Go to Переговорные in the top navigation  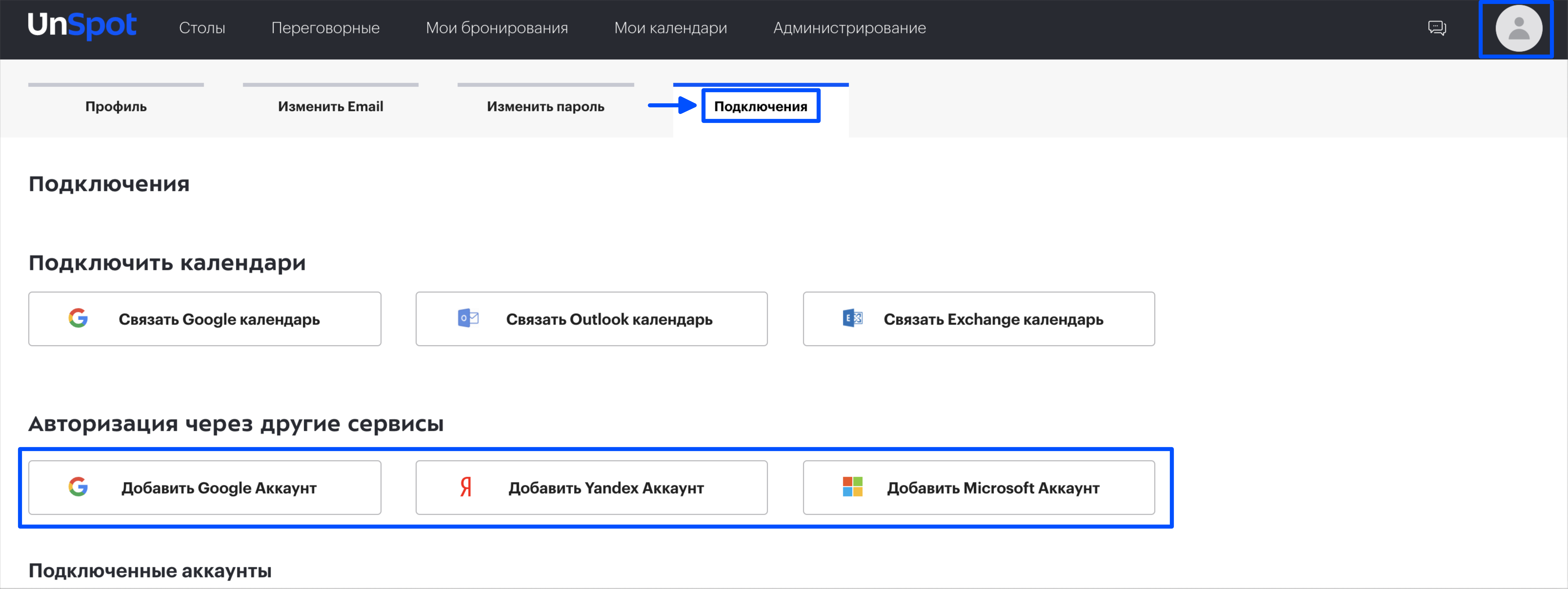click(x=325, y=28)
